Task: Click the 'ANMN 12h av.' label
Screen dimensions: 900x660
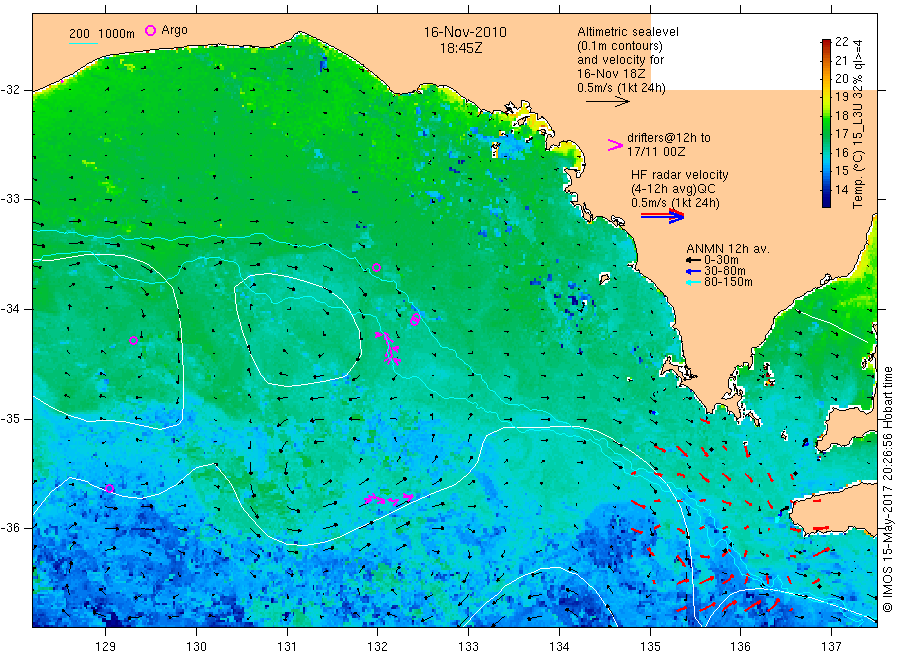Action: (x=728, y=249)
